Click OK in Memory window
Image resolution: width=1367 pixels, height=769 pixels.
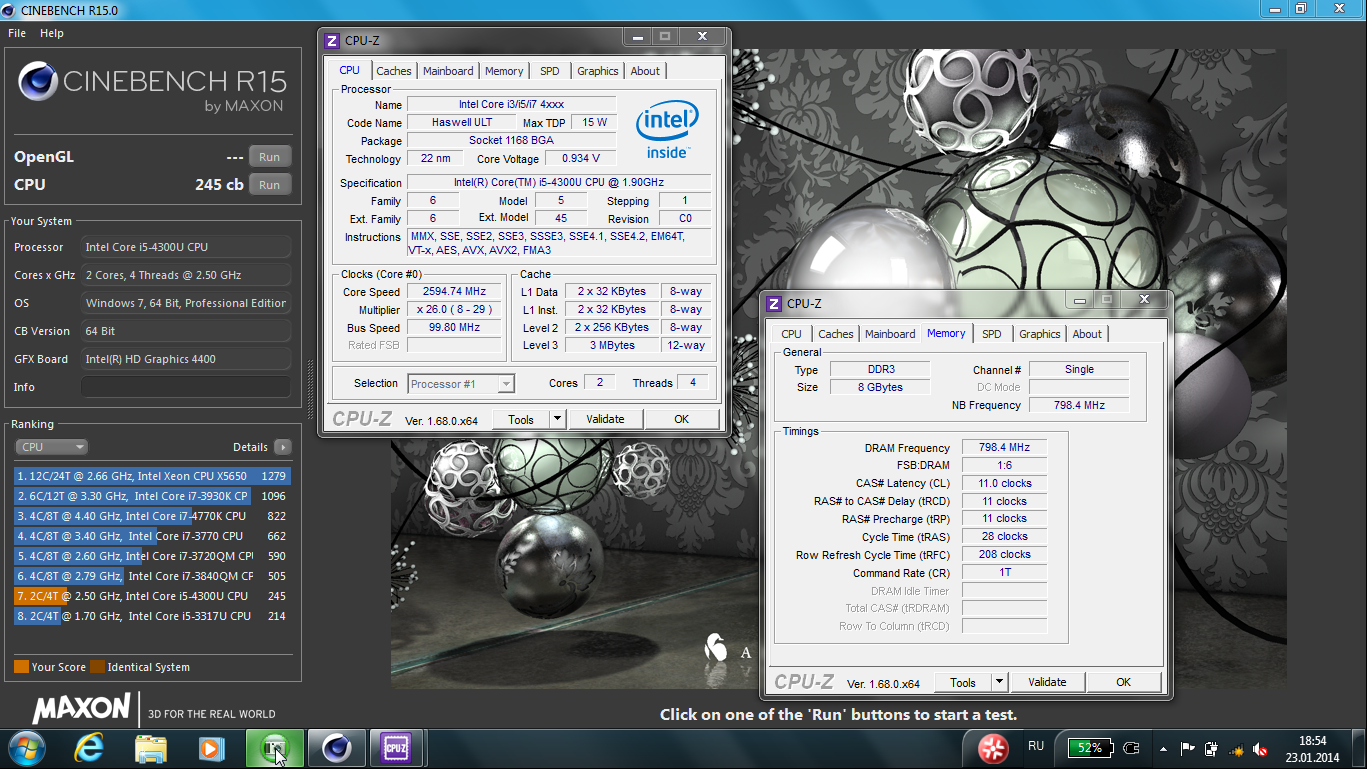point(1123,682)
